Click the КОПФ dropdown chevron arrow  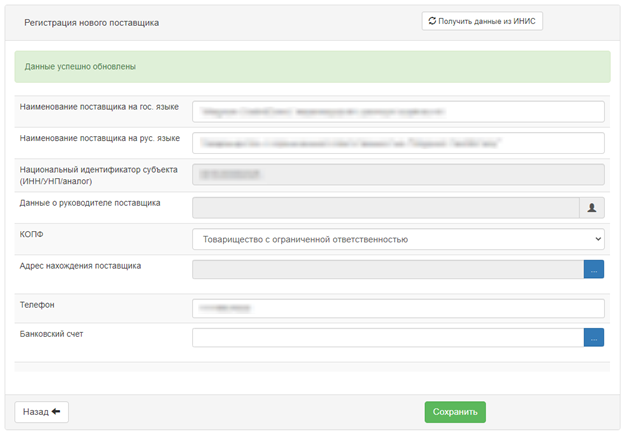pyautogui.click(x=598, y=239)
